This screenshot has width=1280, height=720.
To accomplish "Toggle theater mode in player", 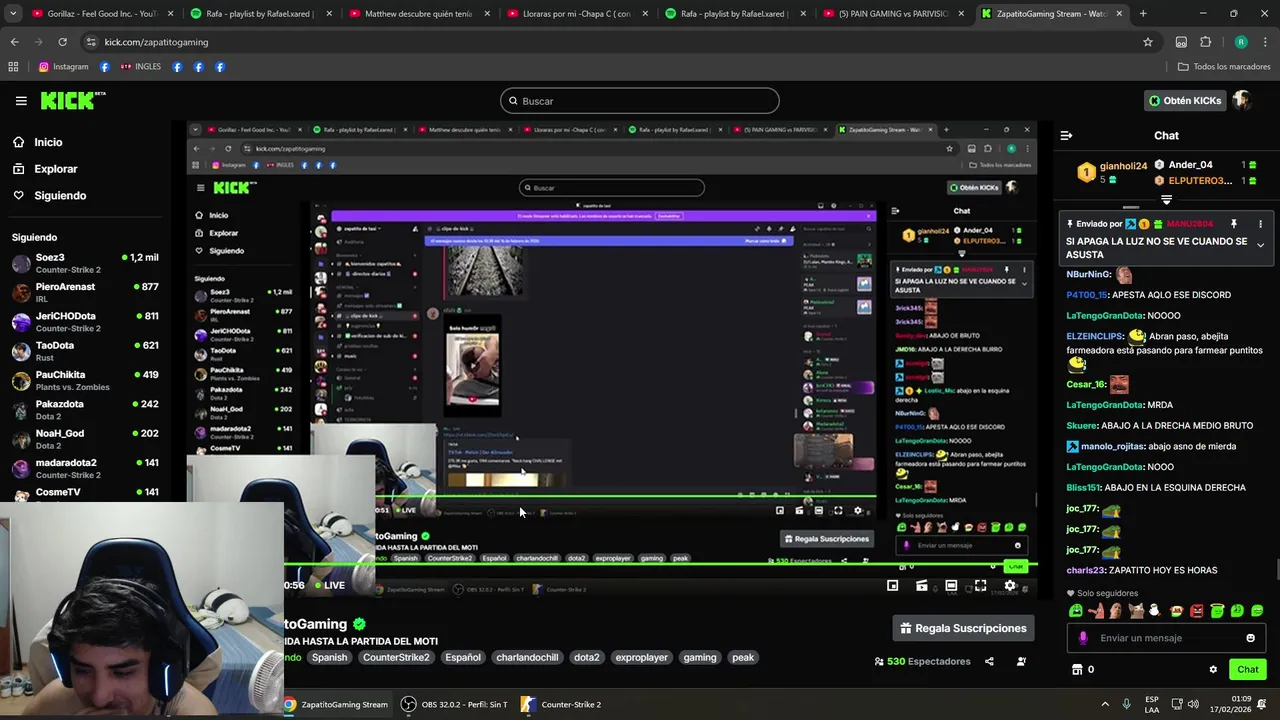I will (951, 586).
